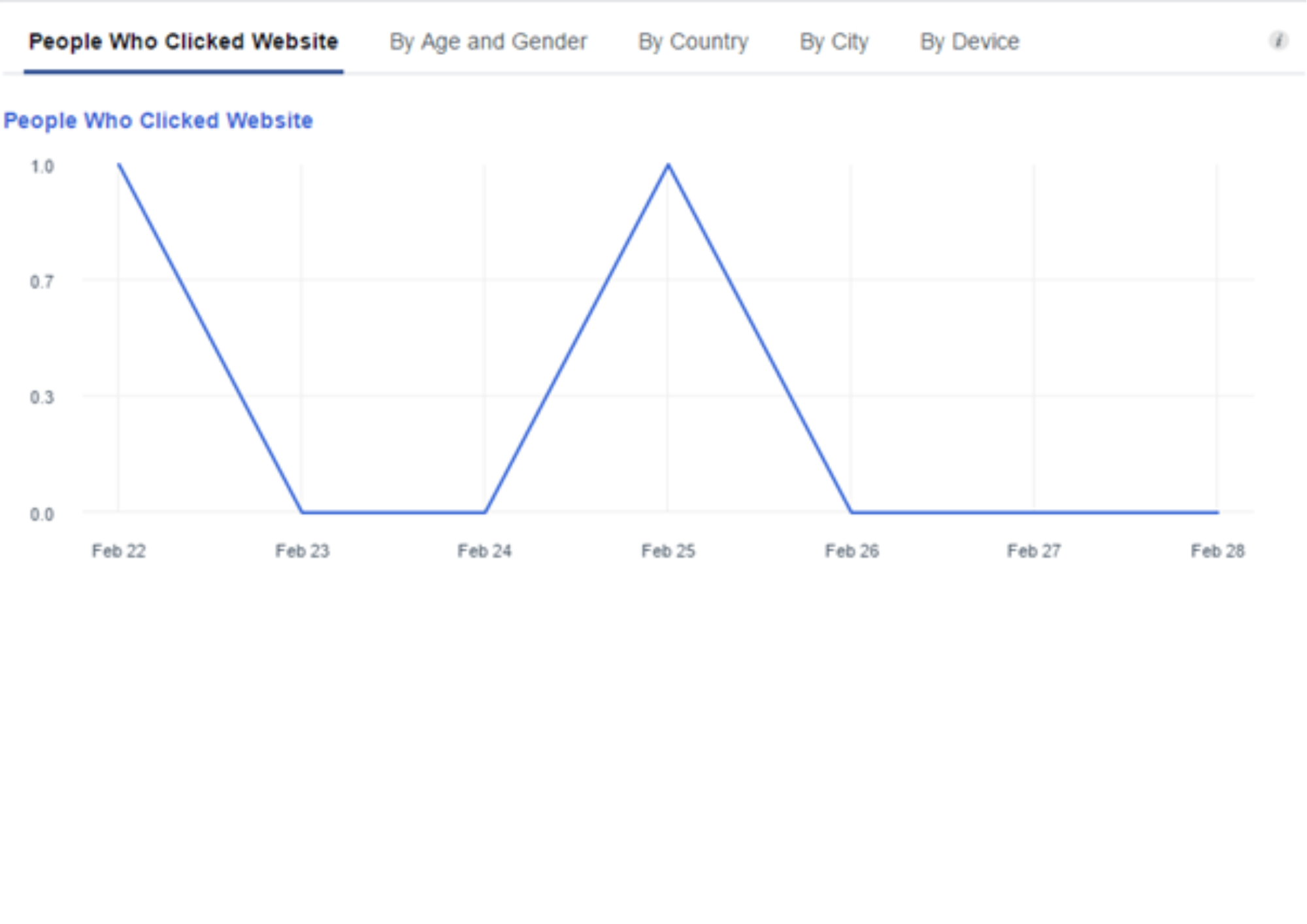The width and height of the screenshot is (1307, 924).
Task: Open the By Device tab
Action: coord(969,42)
